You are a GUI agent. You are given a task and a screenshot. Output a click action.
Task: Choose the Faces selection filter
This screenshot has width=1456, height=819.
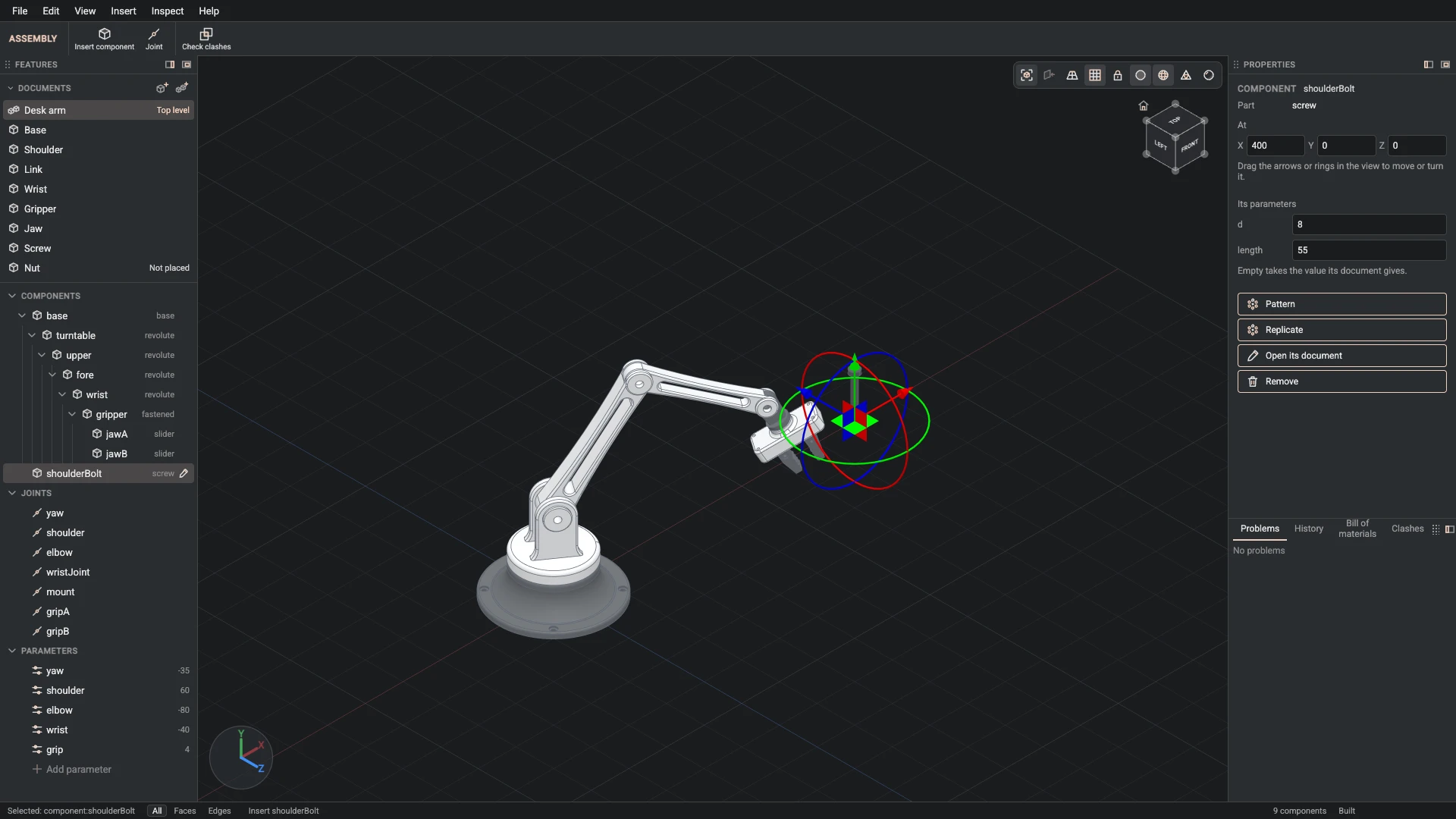click(185, 811)
